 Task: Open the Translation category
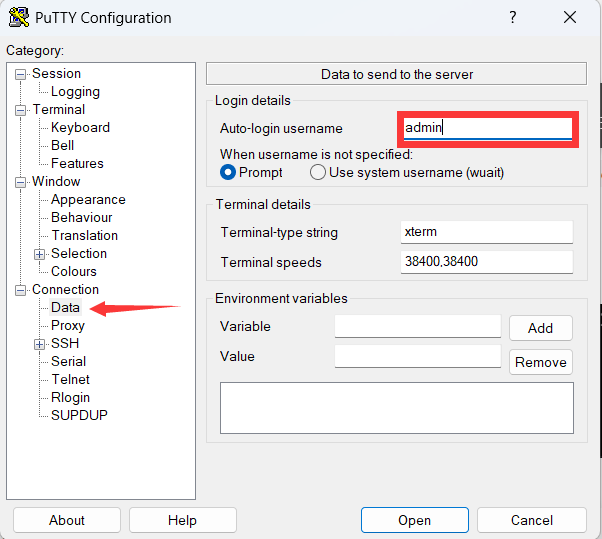click(x=84, y=235)
